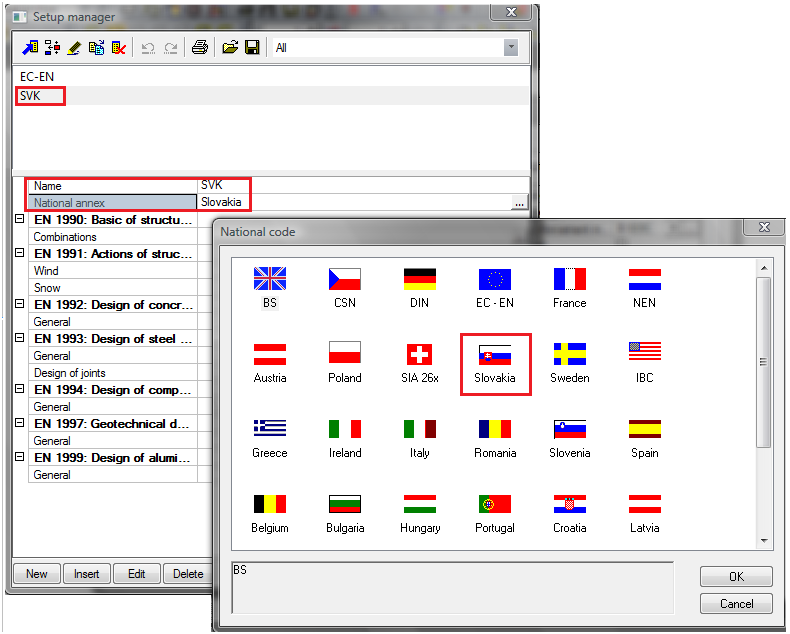The height and width of the screenshot is (634, 790).
Task: Select General under EN 1992
Action: pos(113,322)
